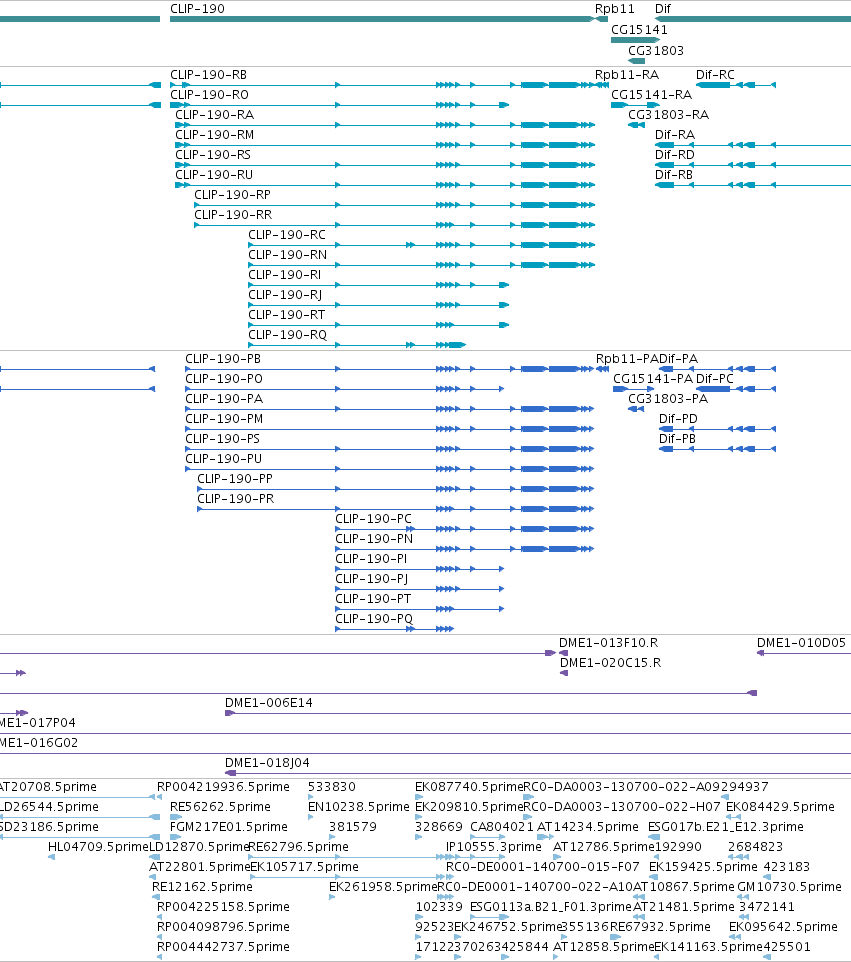Select protein Dif-PB
The height and width of the screenshot is (962, 851).
click(677, 439)
